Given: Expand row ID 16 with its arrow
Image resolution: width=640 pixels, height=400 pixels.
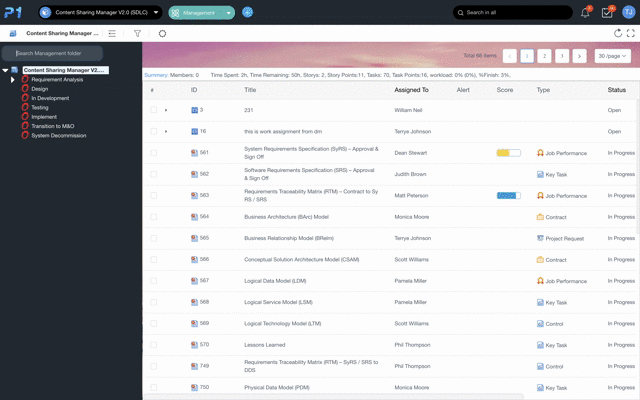Looking at the screenshot, I should [x=166, y=131].
